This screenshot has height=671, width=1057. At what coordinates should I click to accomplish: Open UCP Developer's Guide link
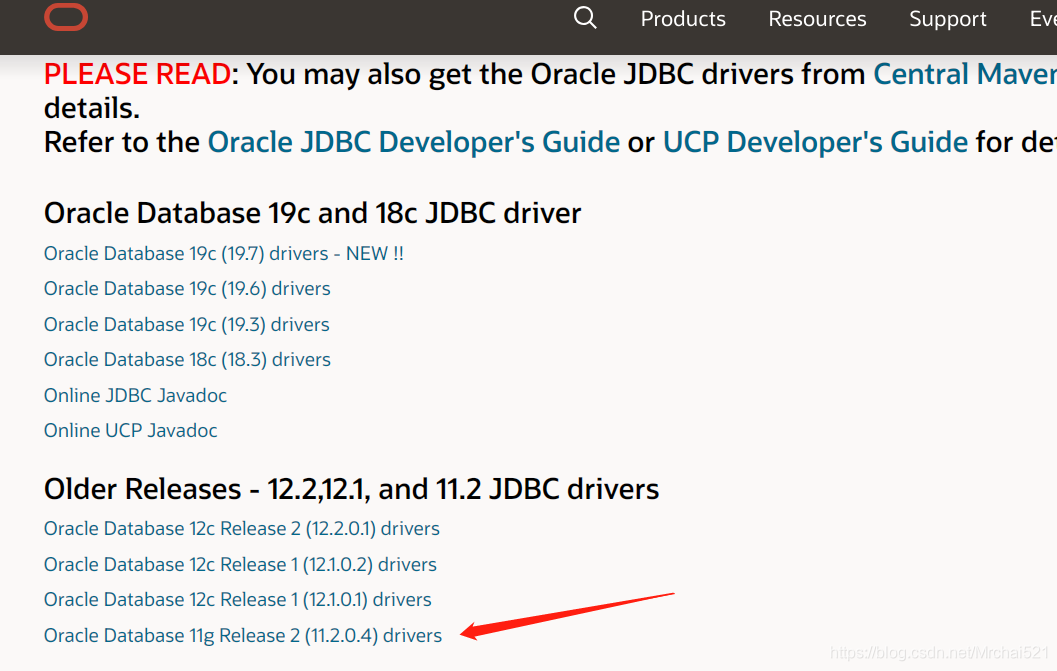click(x=816, y=142)
